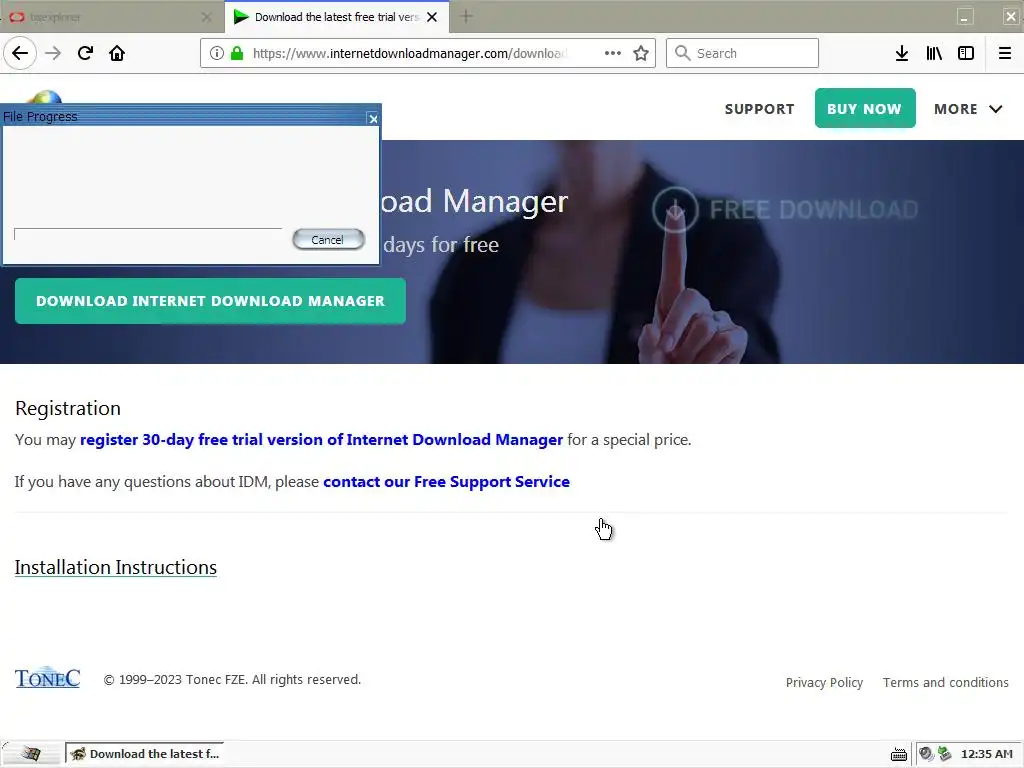Viewport: 1024px width, 768px height.
Task: Select the browser taskbar window button
Action: click(144, 754)
